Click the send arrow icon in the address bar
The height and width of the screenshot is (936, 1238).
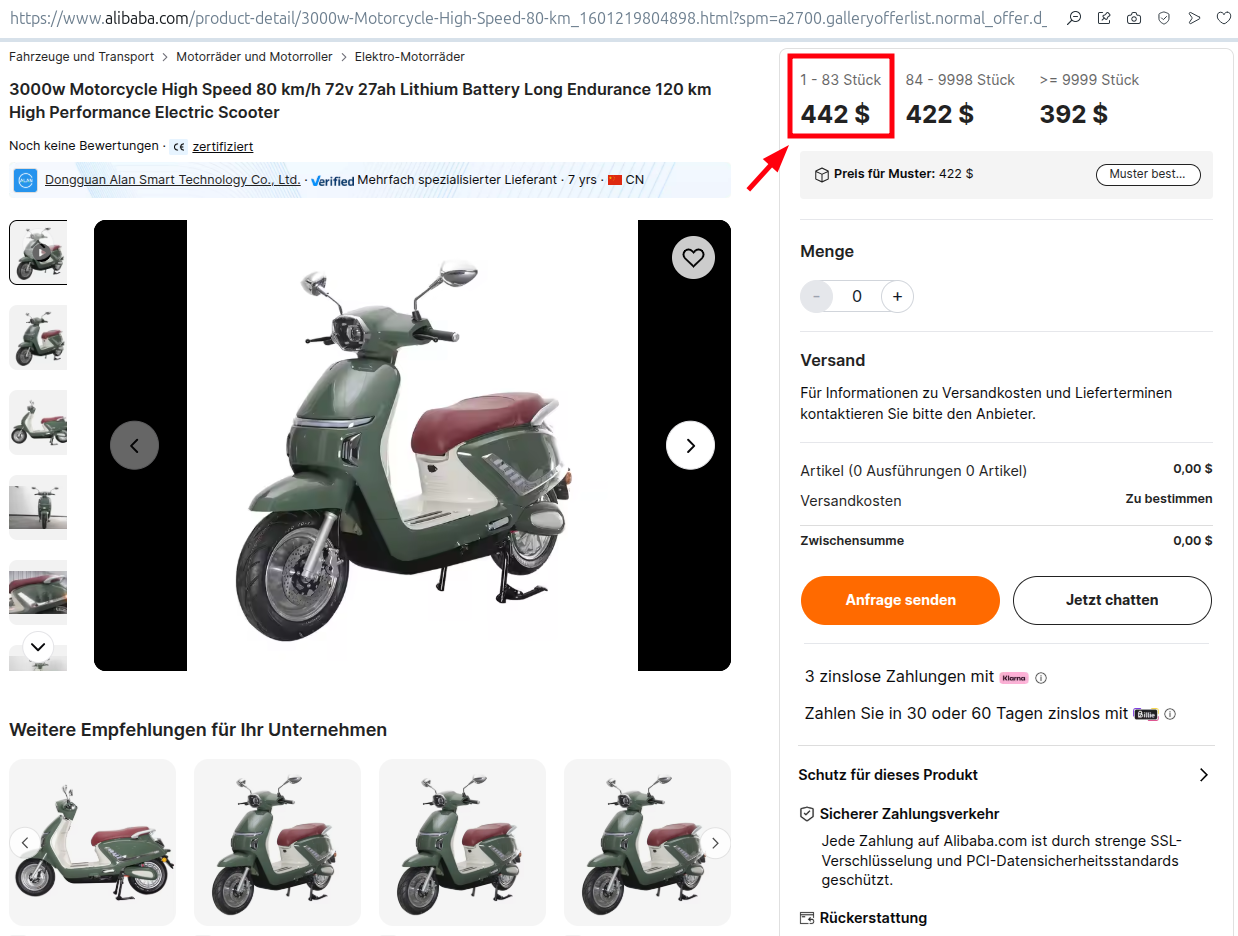click(1194, 18)
